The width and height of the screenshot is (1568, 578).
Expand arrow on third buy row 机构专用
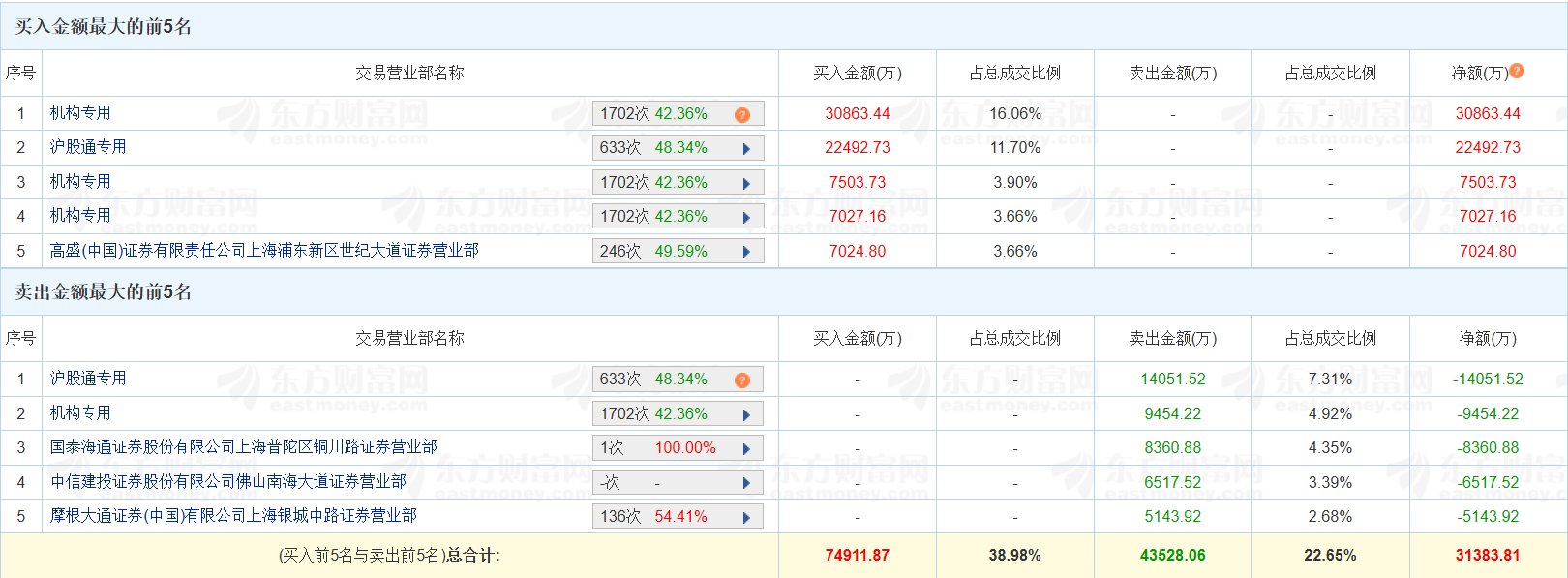pos(746,183)
